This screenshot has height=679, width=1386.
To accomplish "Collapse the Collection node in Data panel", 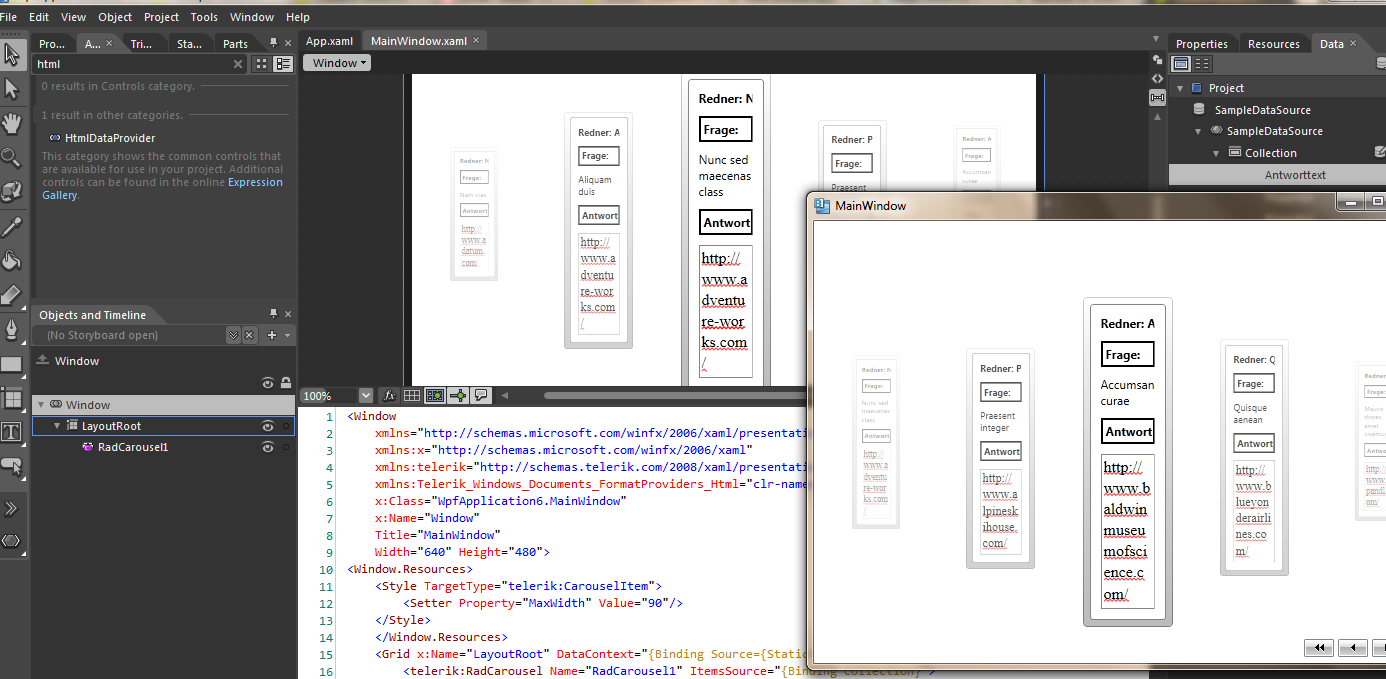I will [1218, 153].
